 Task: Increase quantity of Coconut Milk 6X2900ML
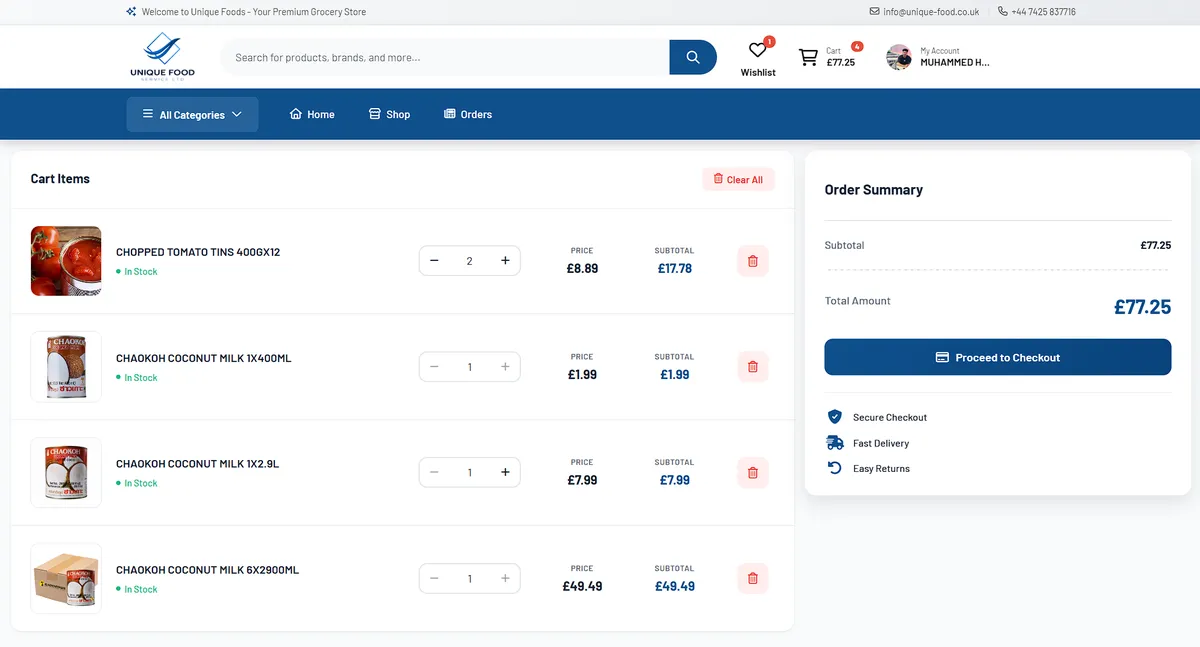tap(505, 579)
